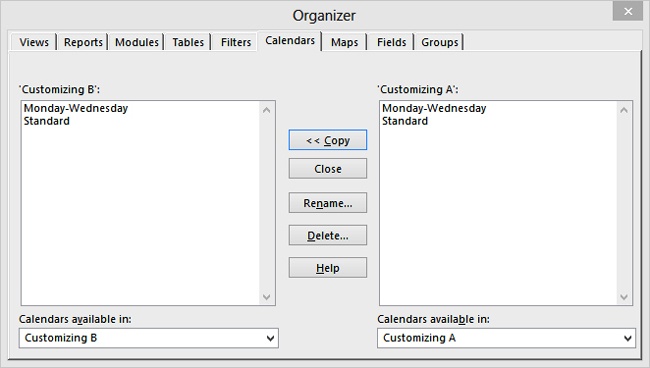Click the << Copy button
This screenshot has height=368, width=650.
[x=327, y=140]
